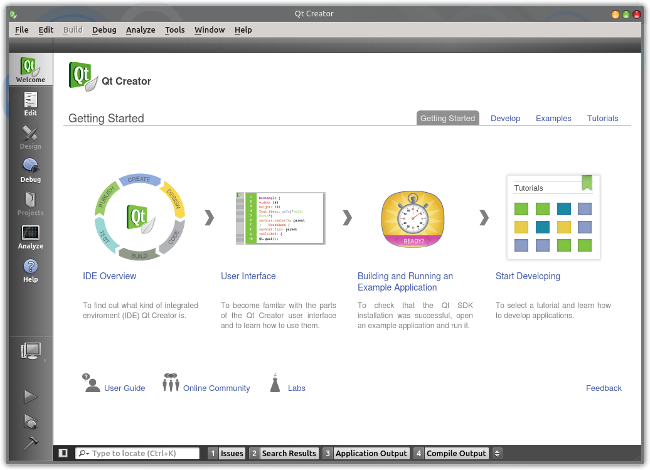The height and width of the screenshot is (470, 650).
Task: Select the Projects mode icon
Action: [x=31, y=204]
